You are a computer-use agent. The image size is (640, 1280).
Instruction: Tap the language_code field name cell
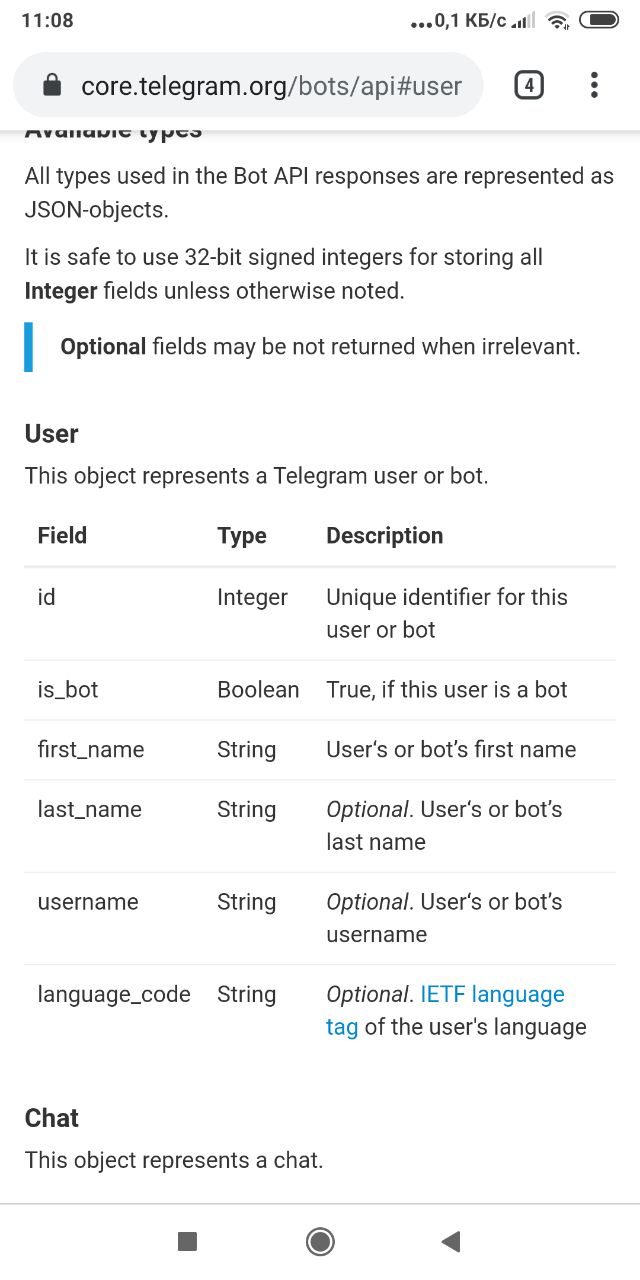click(x=114, y=994)
